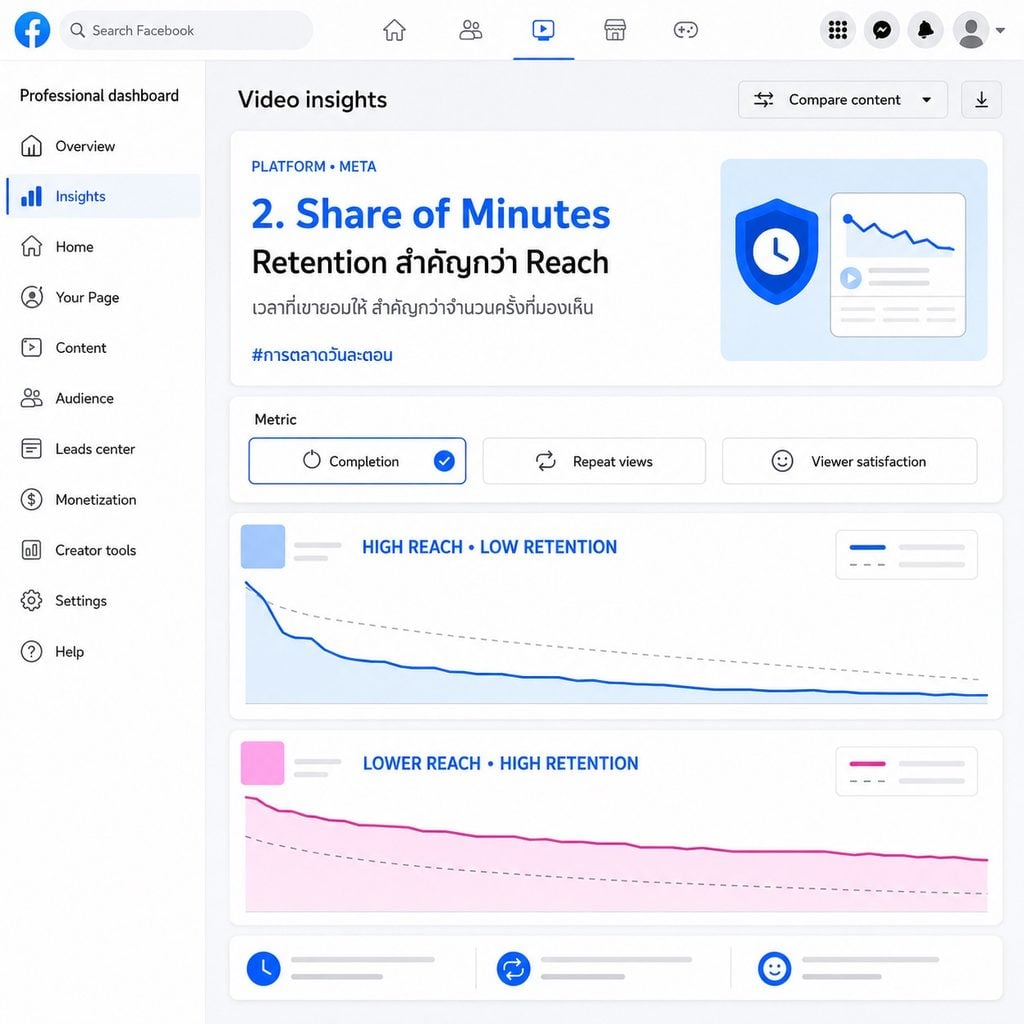The width and height of the screenshot is (1024, 1024).
Task: Open the Marketplace tab icon
Action: tap(615, 30)
